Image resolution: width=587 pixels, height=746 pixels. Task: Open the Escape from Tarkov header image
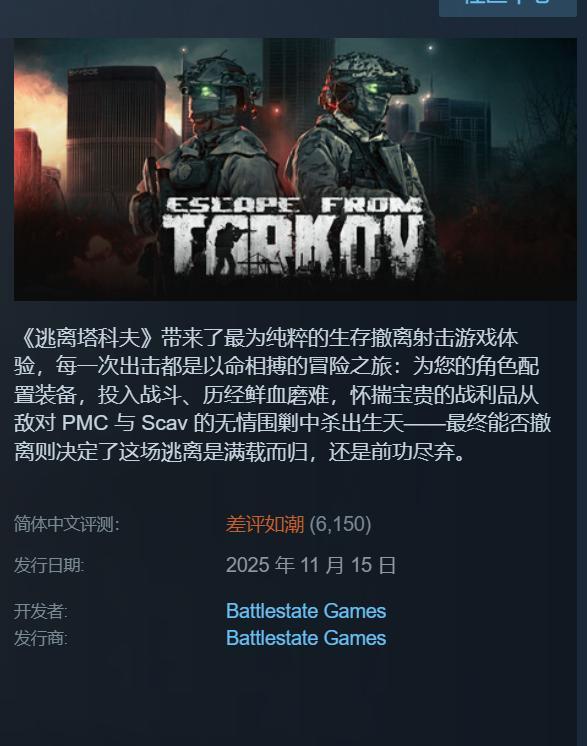coord(295,169)
